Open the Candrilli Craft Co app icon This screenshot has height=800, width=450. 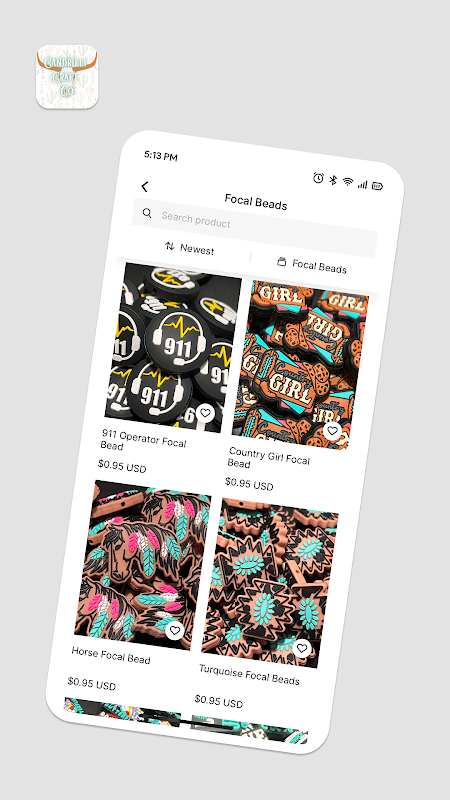(x=67, y=77)
